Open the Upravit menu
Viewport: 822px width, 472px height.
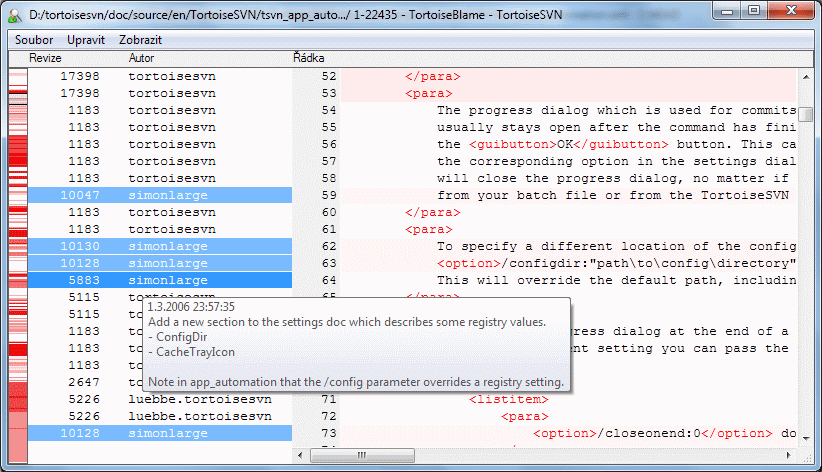85,40
